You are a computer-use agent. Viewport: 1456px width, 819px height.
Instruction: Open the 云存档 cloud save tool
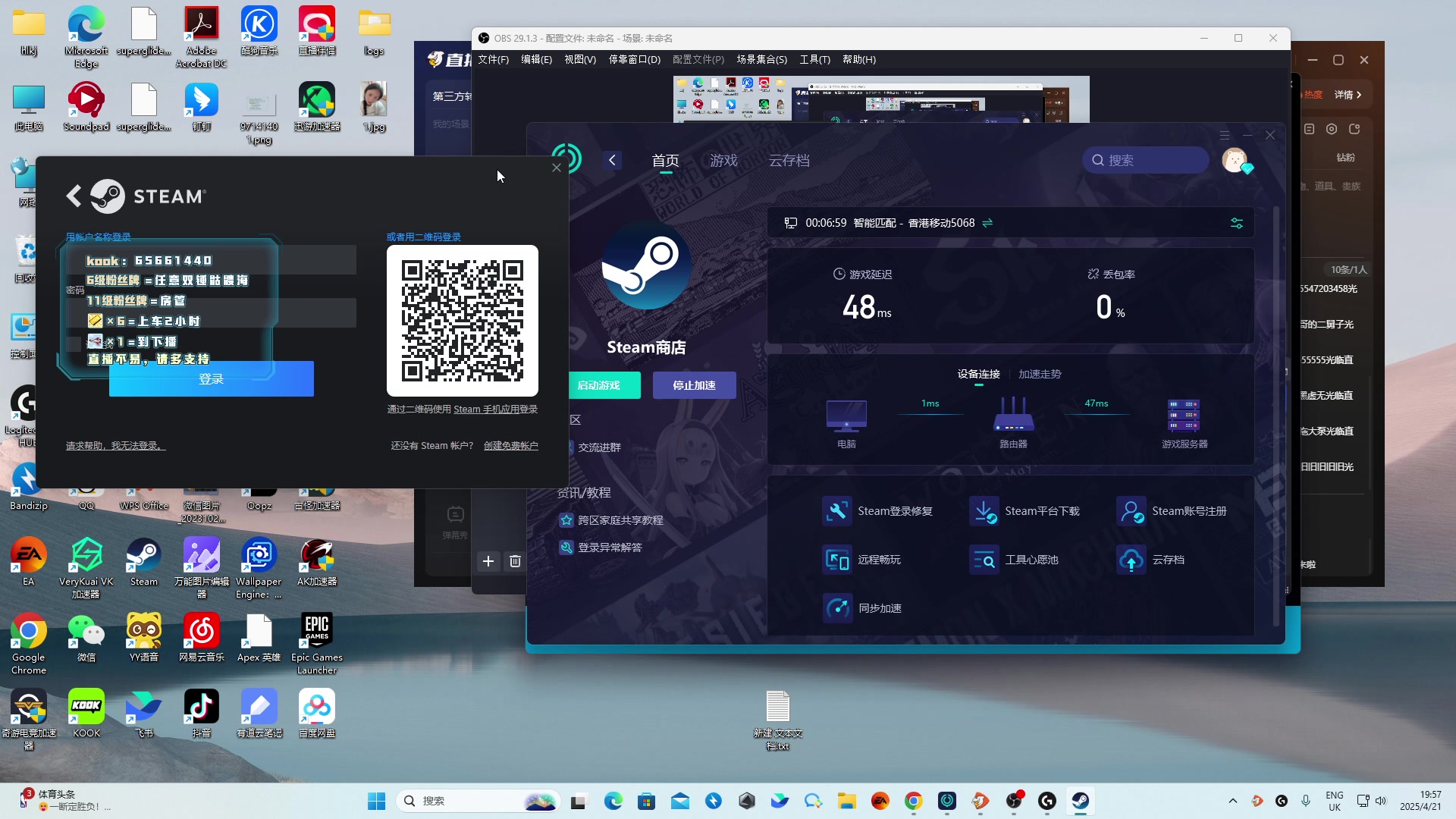[1150, 560]
